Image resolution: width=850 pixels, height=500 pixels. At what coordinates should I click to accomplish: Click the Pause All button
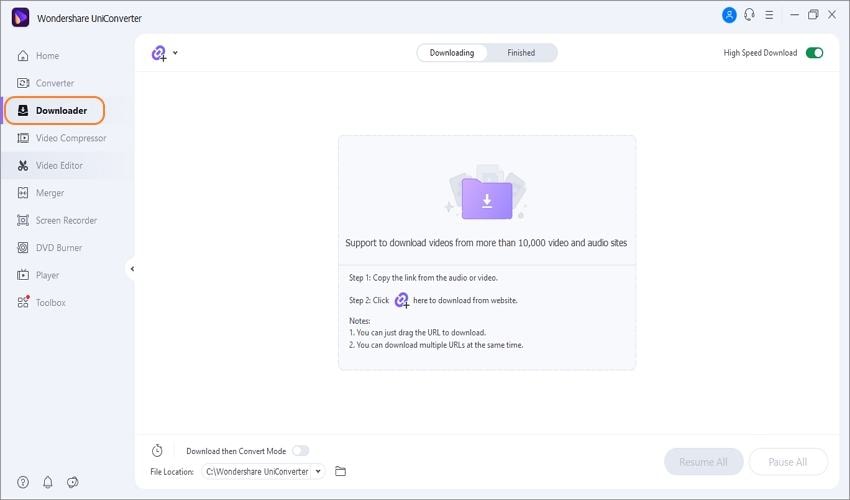coord(788,461)
